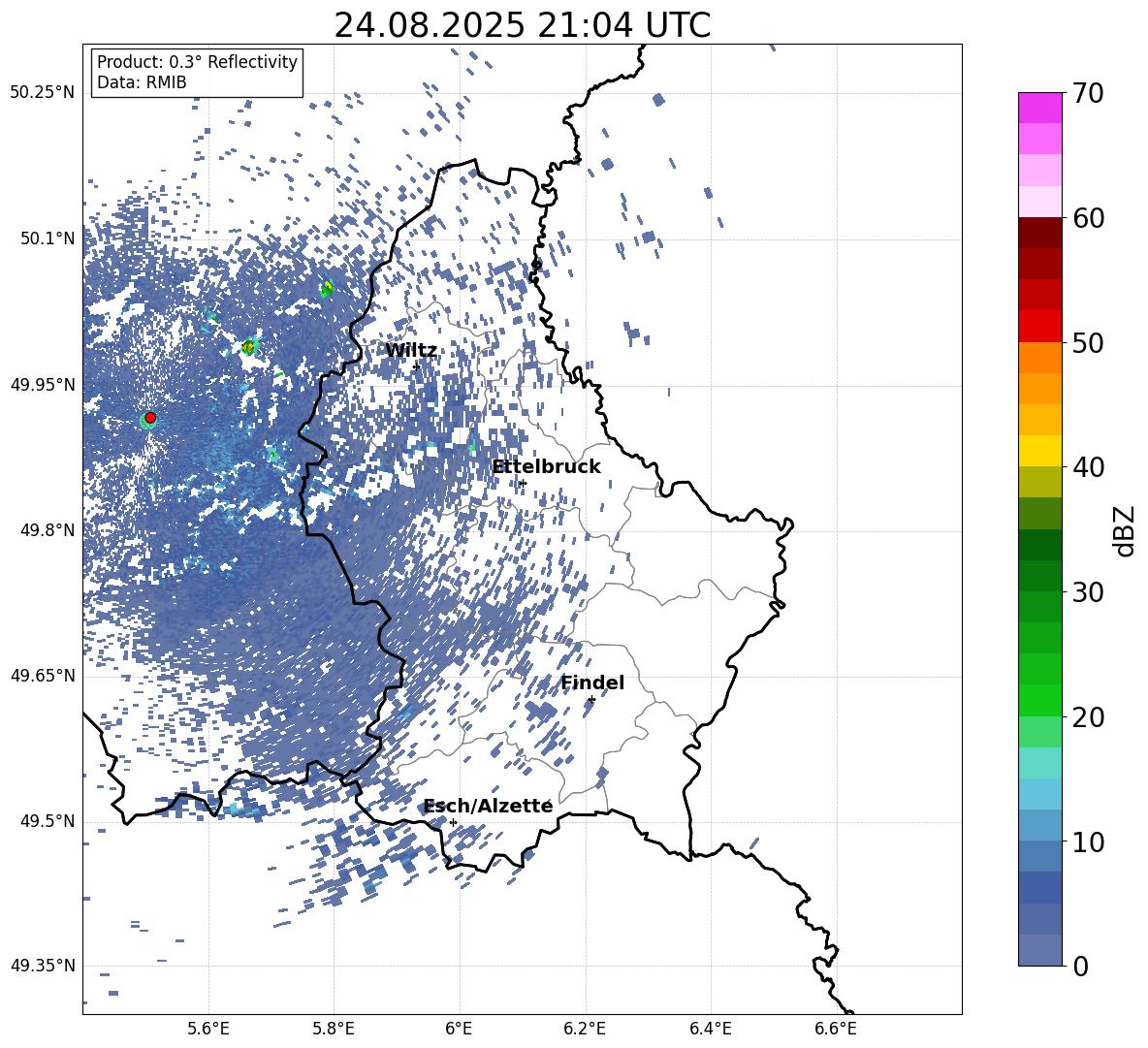
Task: Click the colorbar value label 10
Action: 1089,842
